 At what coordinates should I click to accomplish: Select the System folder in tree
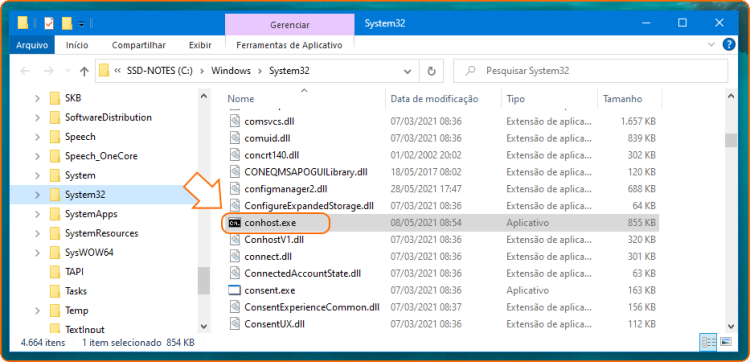[80, 175]
